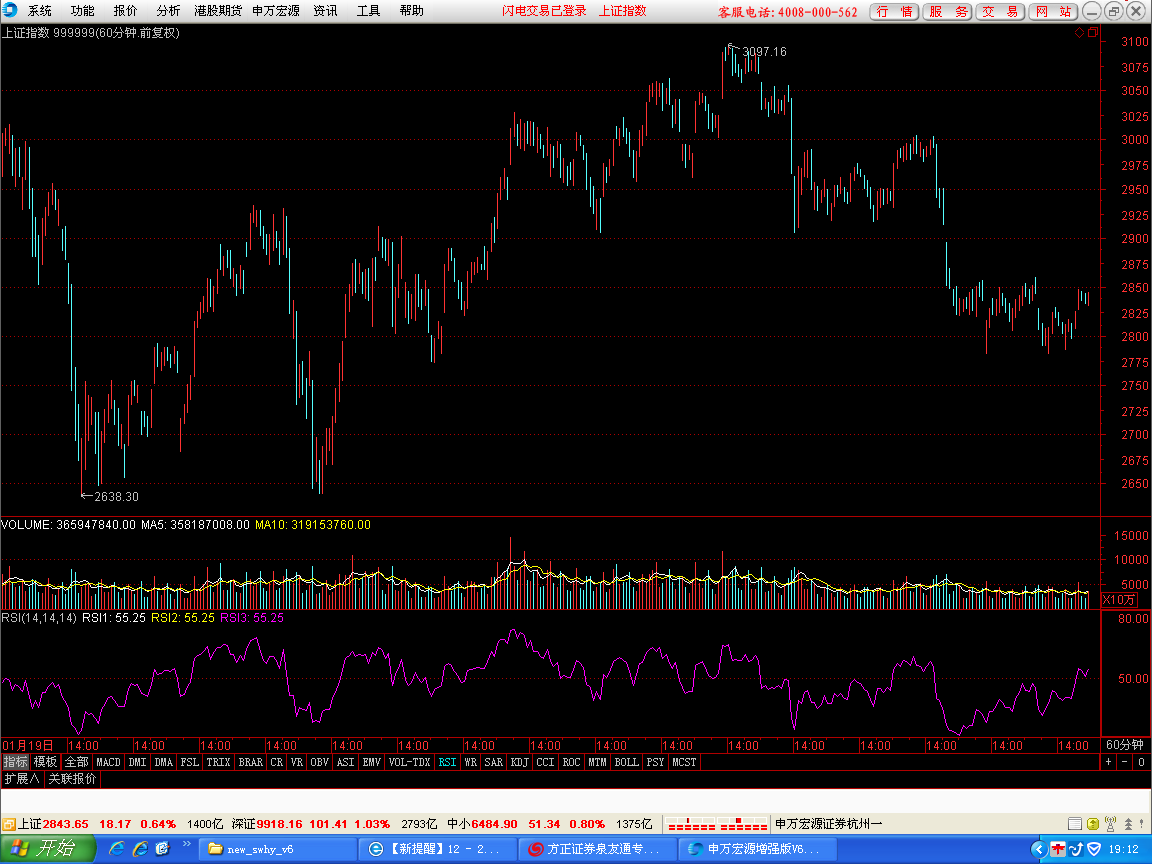Switch indicator to CCI

pyautogui.click(x=545, y=762)
